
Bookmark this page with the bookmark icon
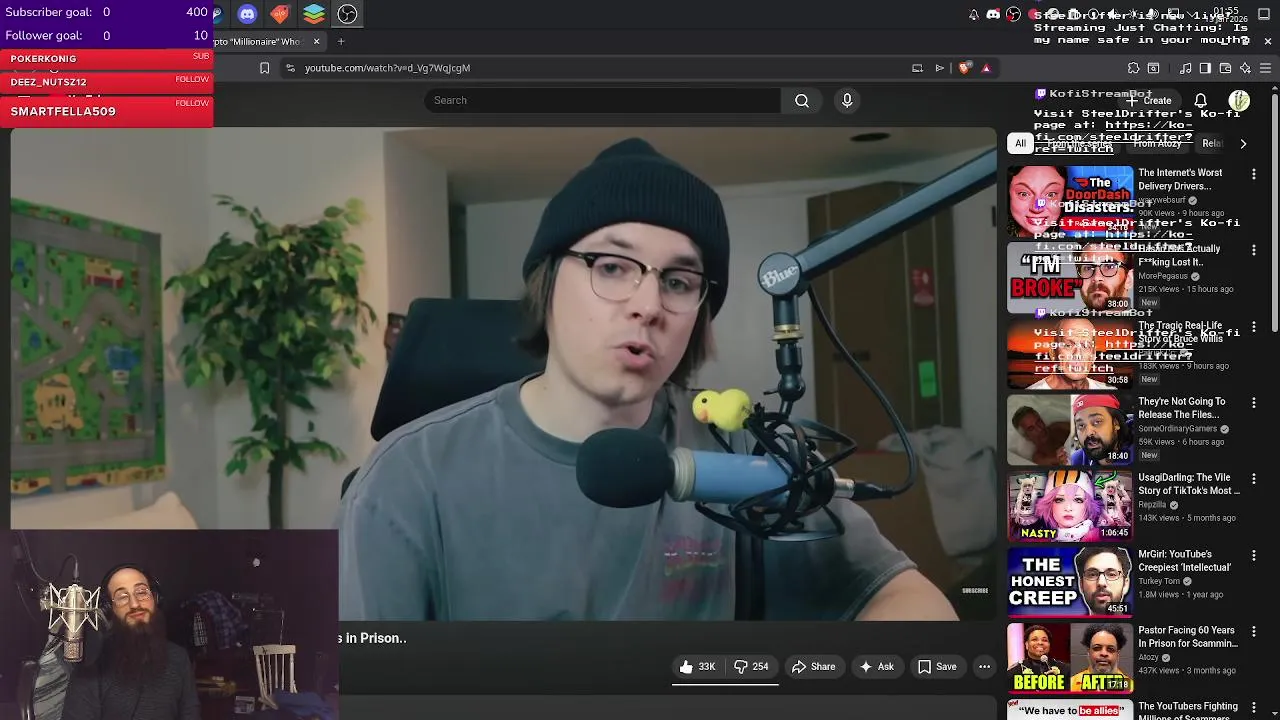[264, 68]
